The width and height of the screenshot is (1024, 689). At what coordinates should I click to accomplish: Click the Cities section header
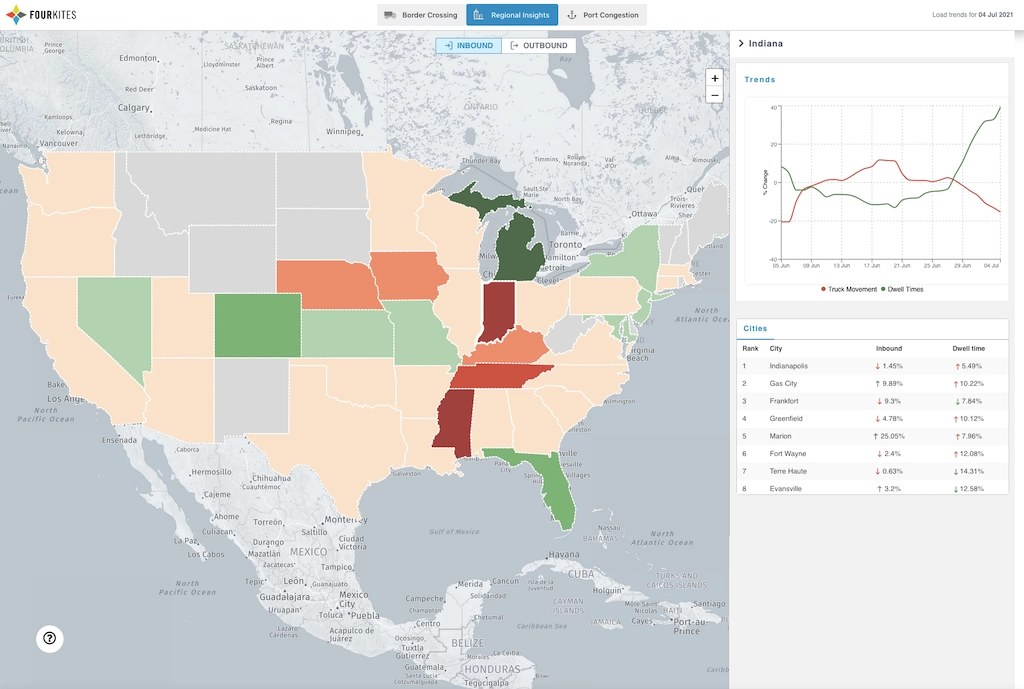coord(756,328)
